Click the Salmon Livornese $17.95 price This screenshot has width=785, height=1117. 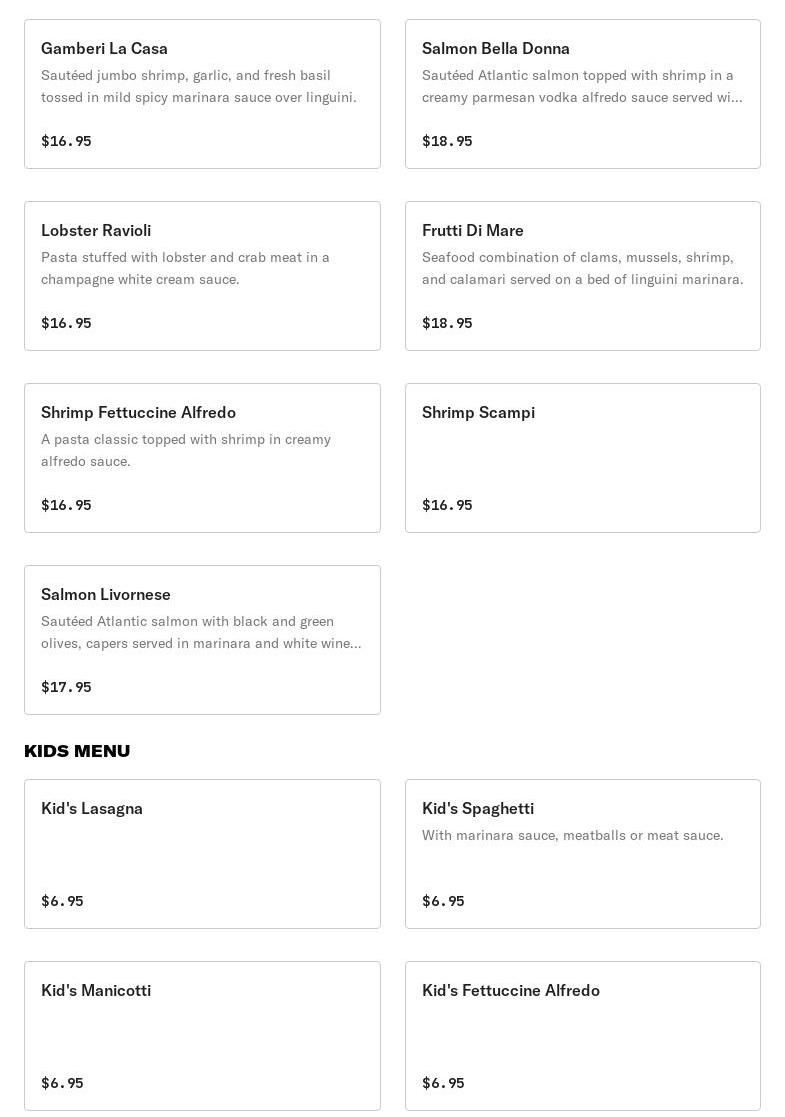pos(66,687)
